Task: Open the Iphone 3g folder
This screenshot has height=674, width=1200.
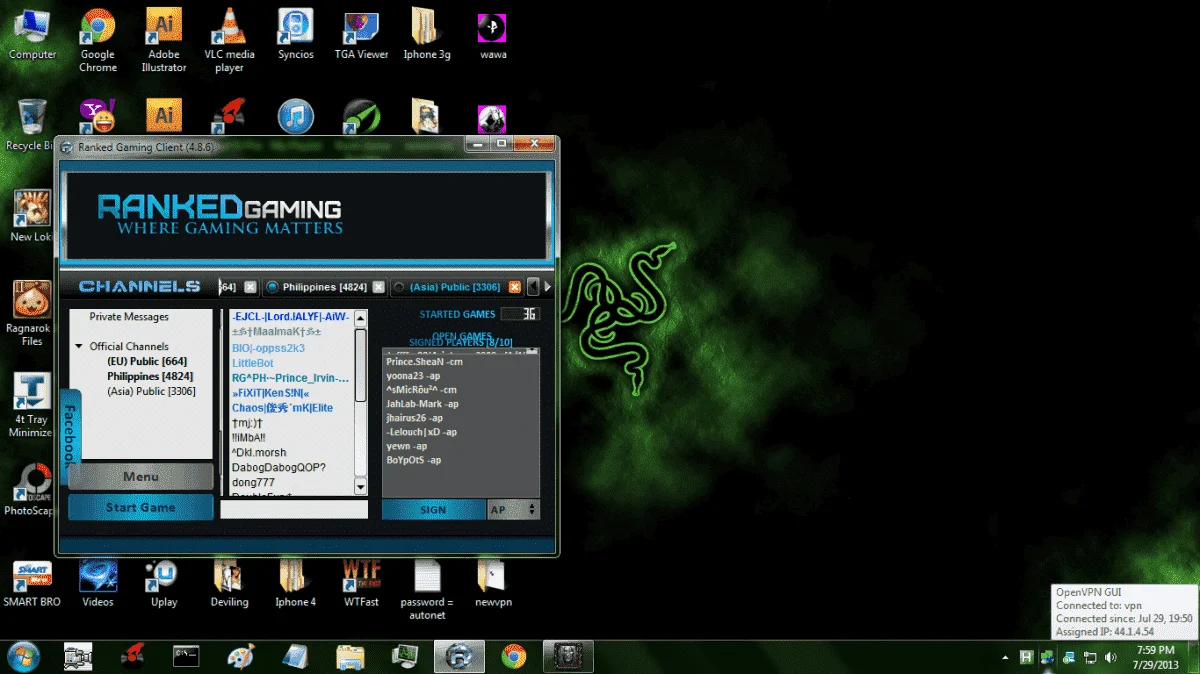Action: 427,35
